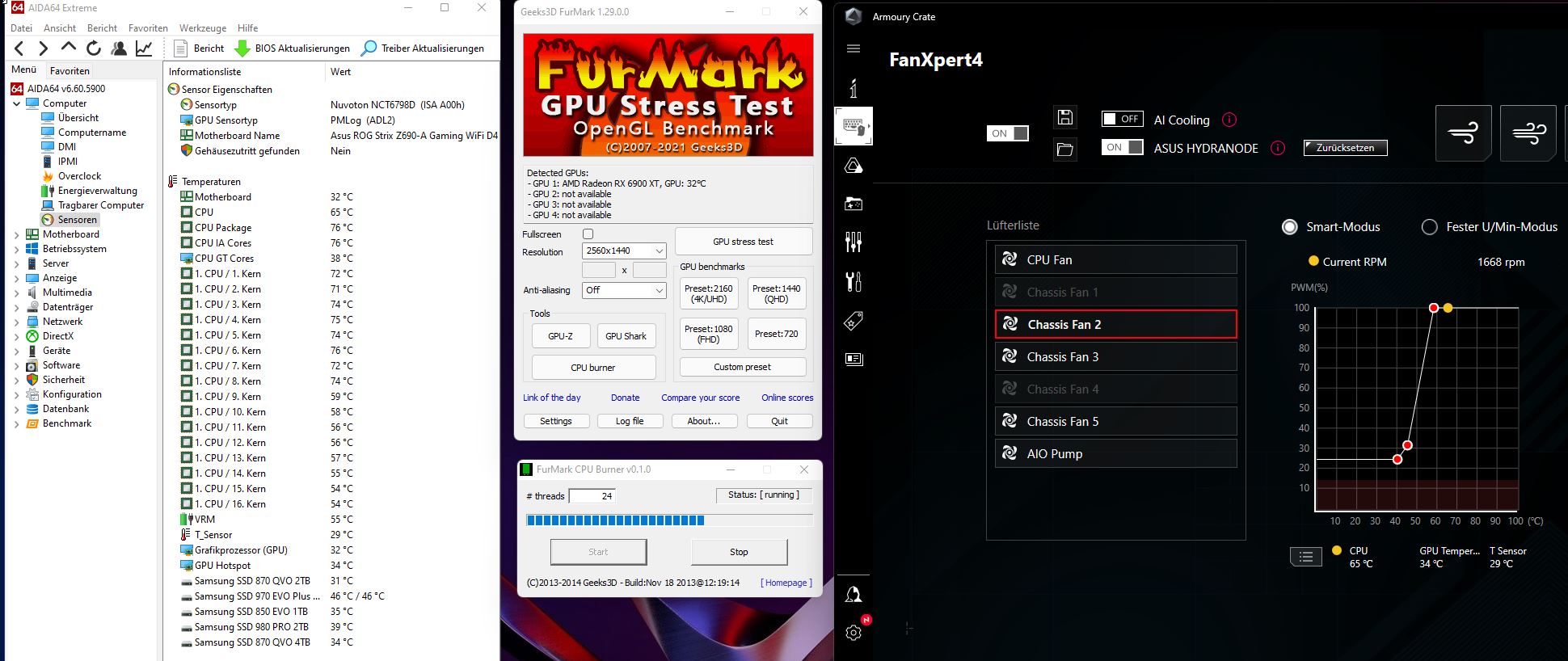Open Hilfe menu in AIDA64
The image size is (1568, 661).
tap(248, 27)
